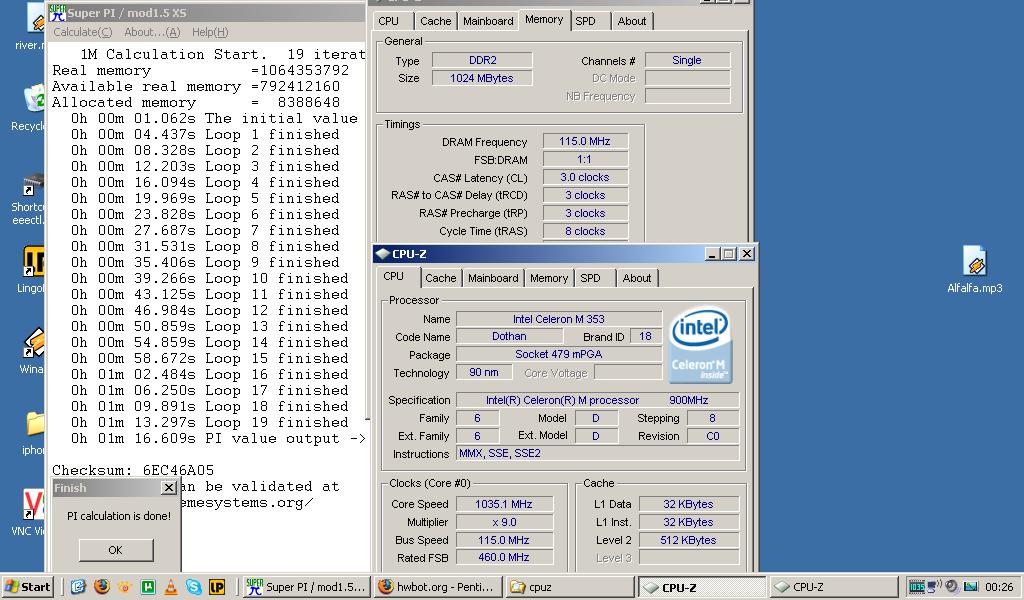This screenshot has height=600, width=1024.
Task: Open the Windows Start menu
Action: pyautogui.click(x=27, y=587)
